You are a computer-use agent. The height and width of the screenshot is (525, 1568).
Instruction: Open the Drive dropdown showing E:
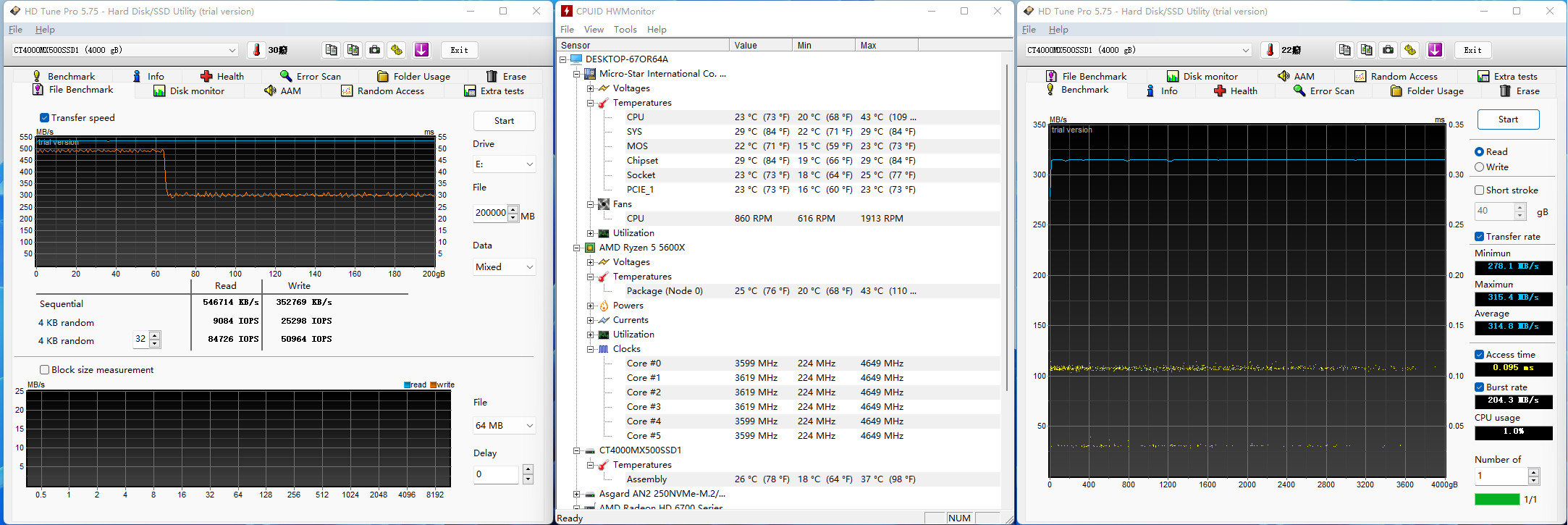click(x=505, y=164)
